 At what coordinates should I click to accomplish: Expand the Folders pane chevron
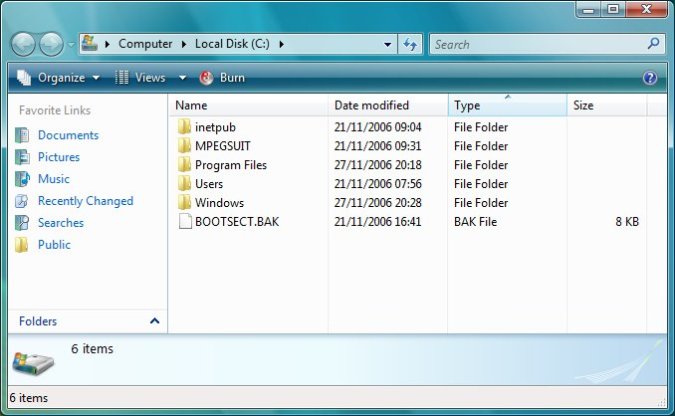155,321
